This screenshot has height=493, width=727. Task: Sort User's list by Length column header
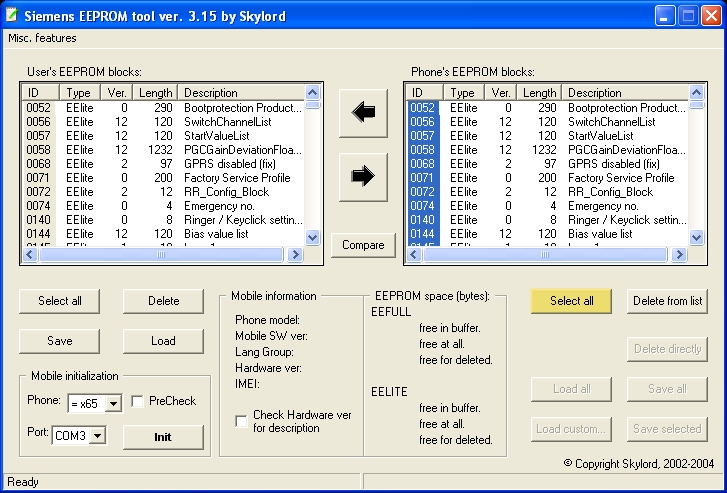pyautogui.click(x=156, y=93)
